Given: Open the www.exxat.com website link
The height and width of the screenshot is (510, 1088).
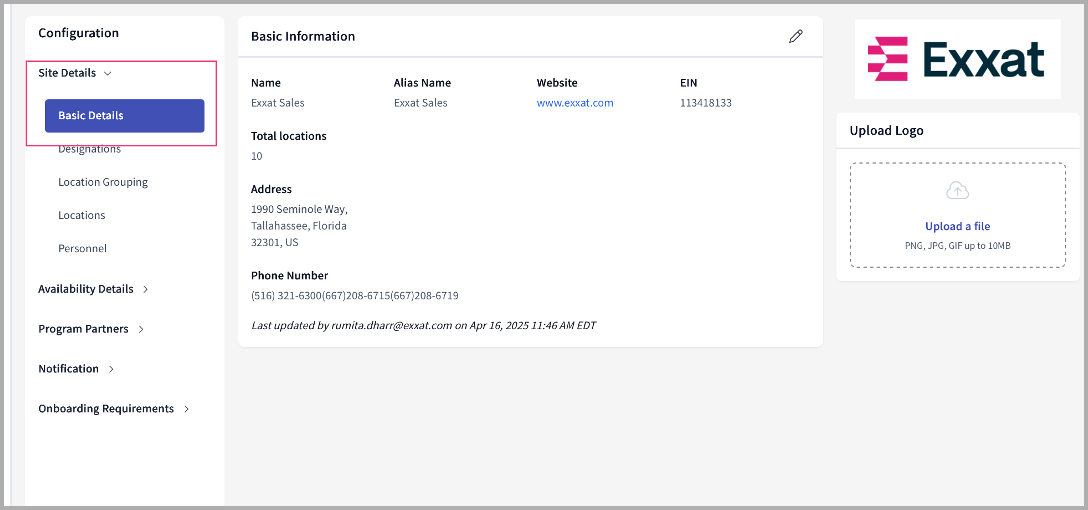Looking at the screenshot, I should (575, 103).
